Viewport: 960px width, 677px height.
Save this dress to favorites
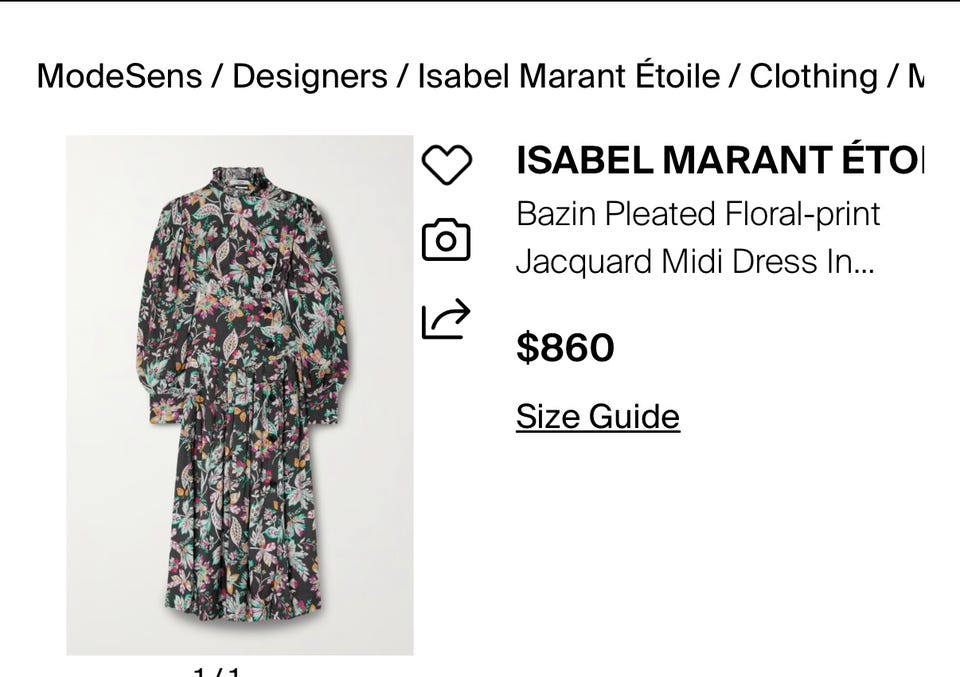pos(446,164)
